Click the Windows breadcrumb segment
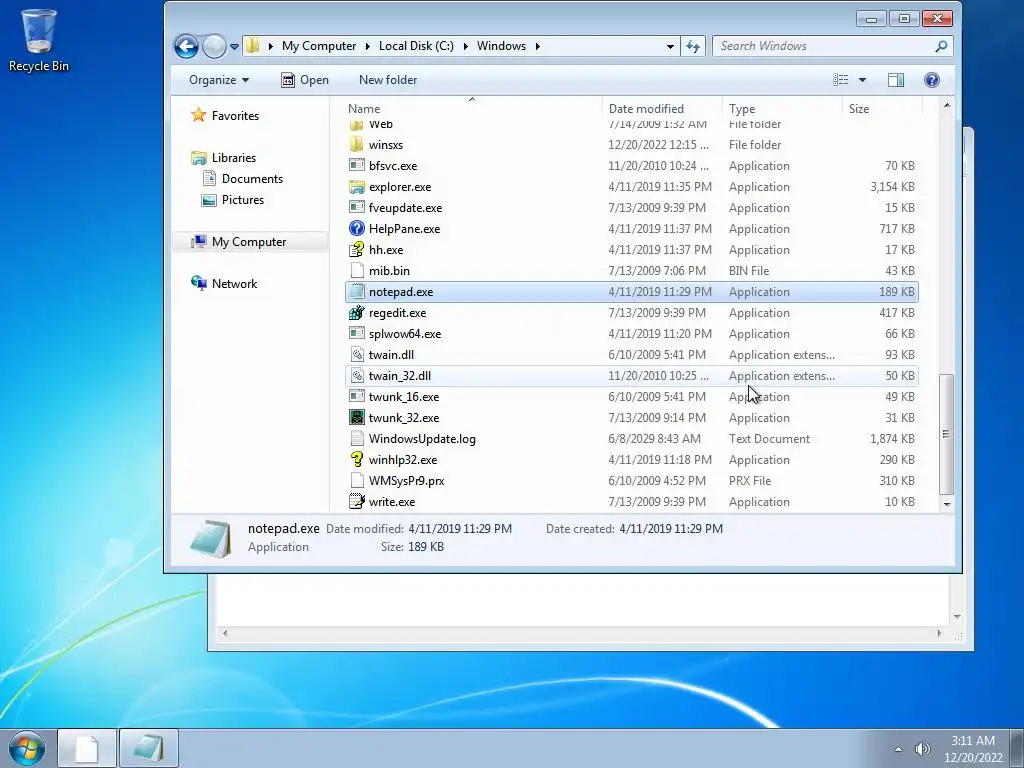Viewport: 1024px width, 768px height. tap(501, 46)
